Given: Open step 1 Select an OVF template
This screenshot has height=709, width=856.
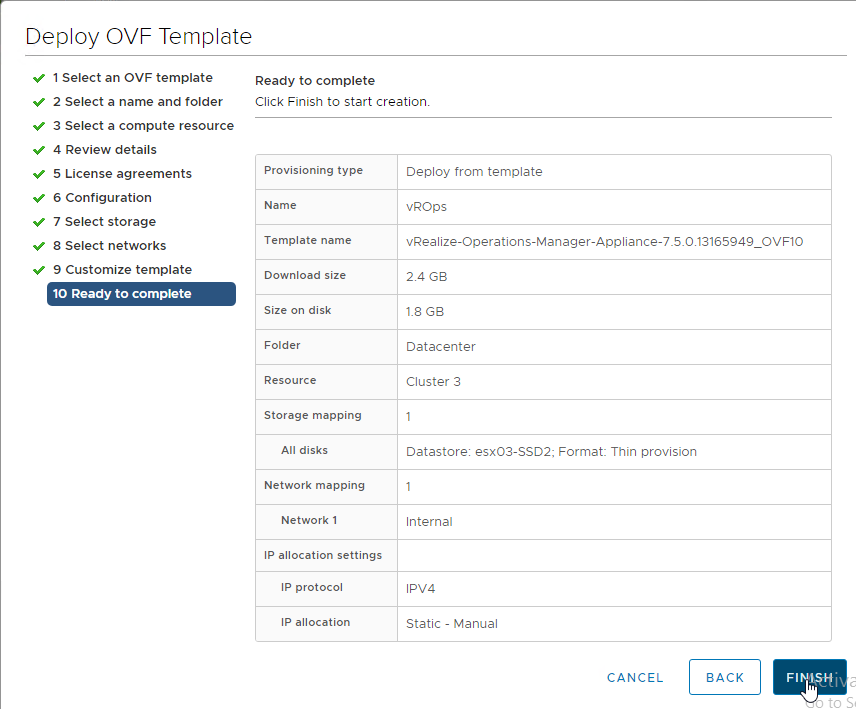Looking at the screenshot, I should [x=133, y=78].
